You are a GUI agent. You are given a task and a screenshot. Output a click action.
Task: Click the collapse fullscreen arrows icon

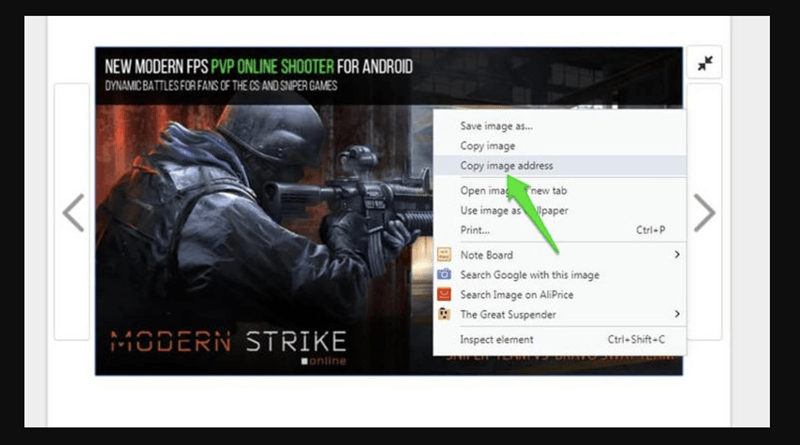click(705, 63)
